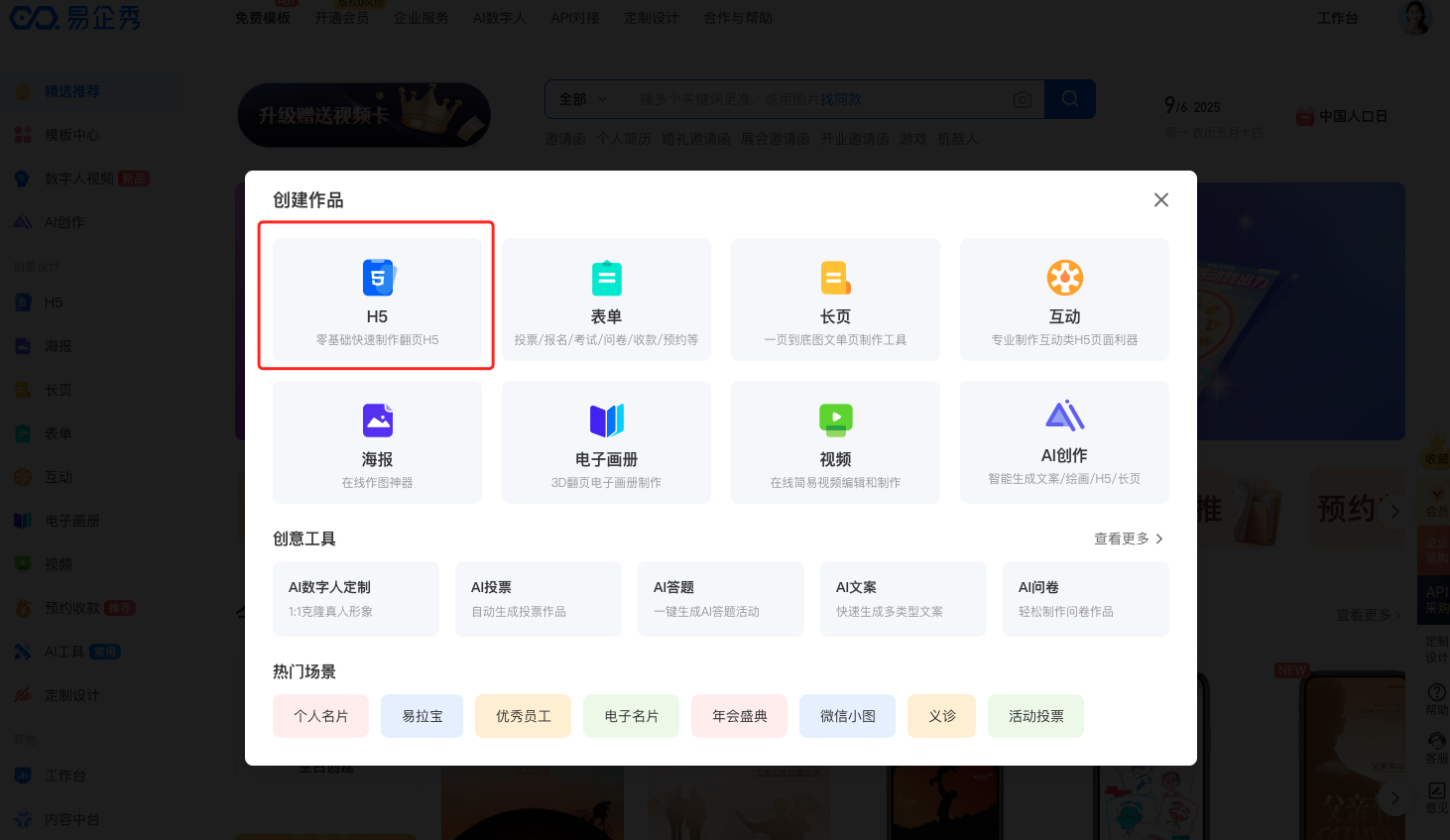Select the 海报 poster icon
Viewport: 1450px width, 840px height.
pyautogui.click(x=377, y=421)
